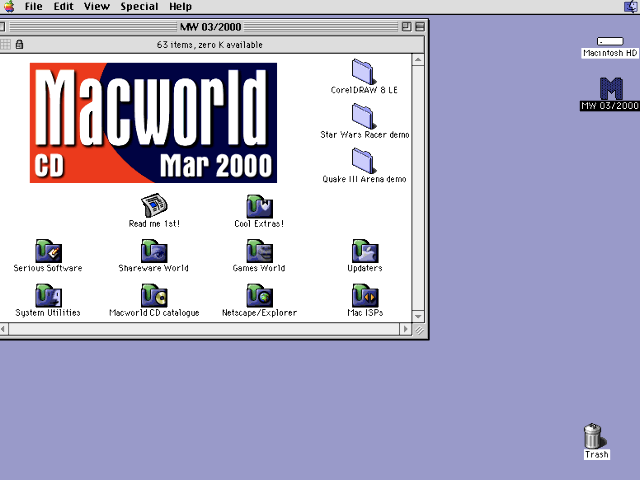
Task: Open the File menu
Action: tap(33, 7)
